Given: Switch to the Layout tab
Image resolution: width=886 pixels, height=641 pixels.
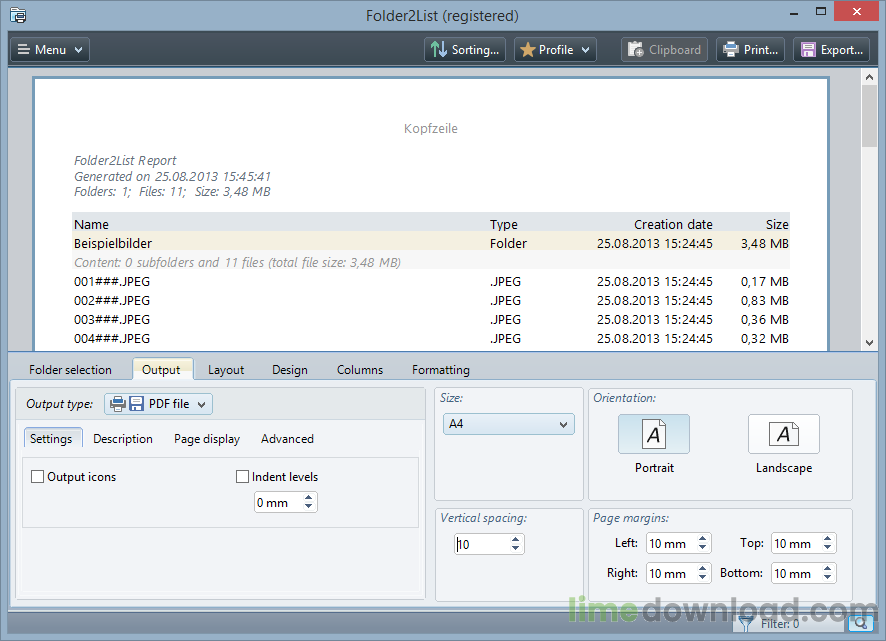Looking at the screenshot, I should 226,370.
